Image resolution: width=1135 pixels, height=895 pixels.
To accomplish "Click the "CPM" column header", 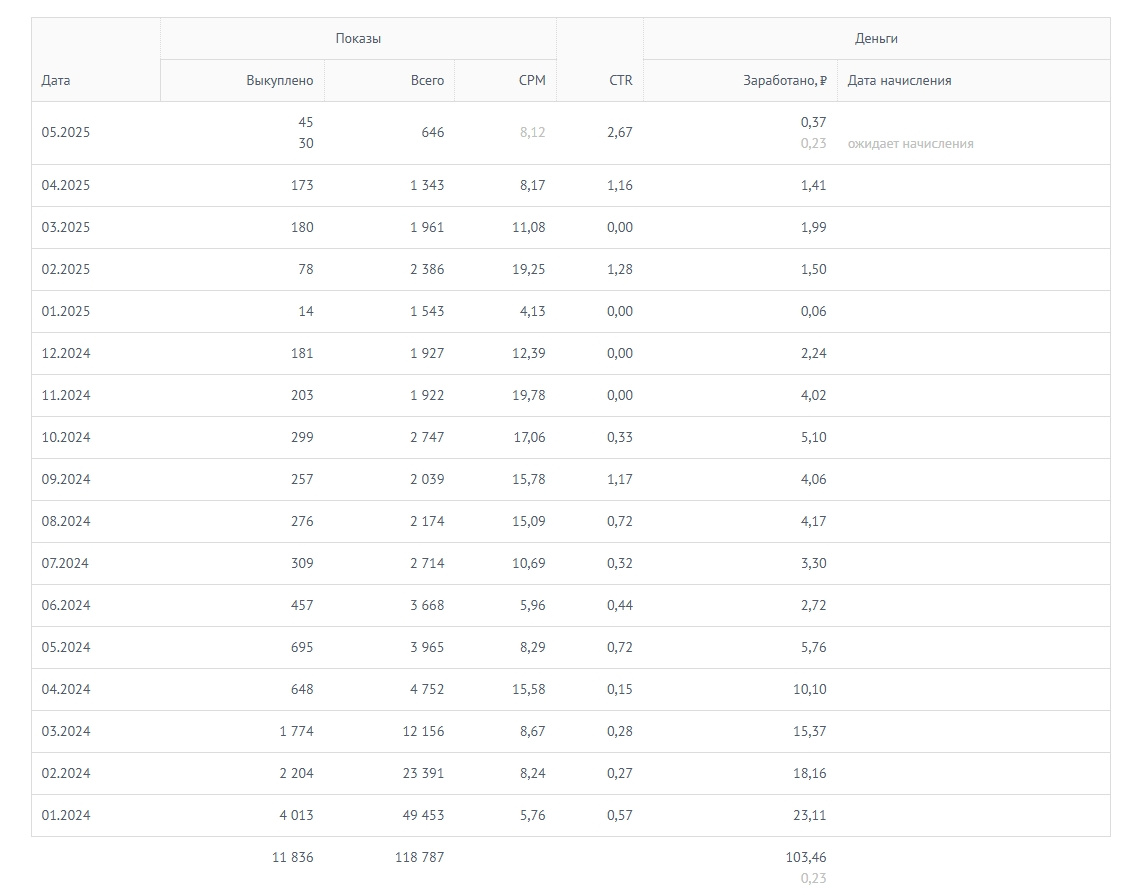I will click(x=532, y=81).
